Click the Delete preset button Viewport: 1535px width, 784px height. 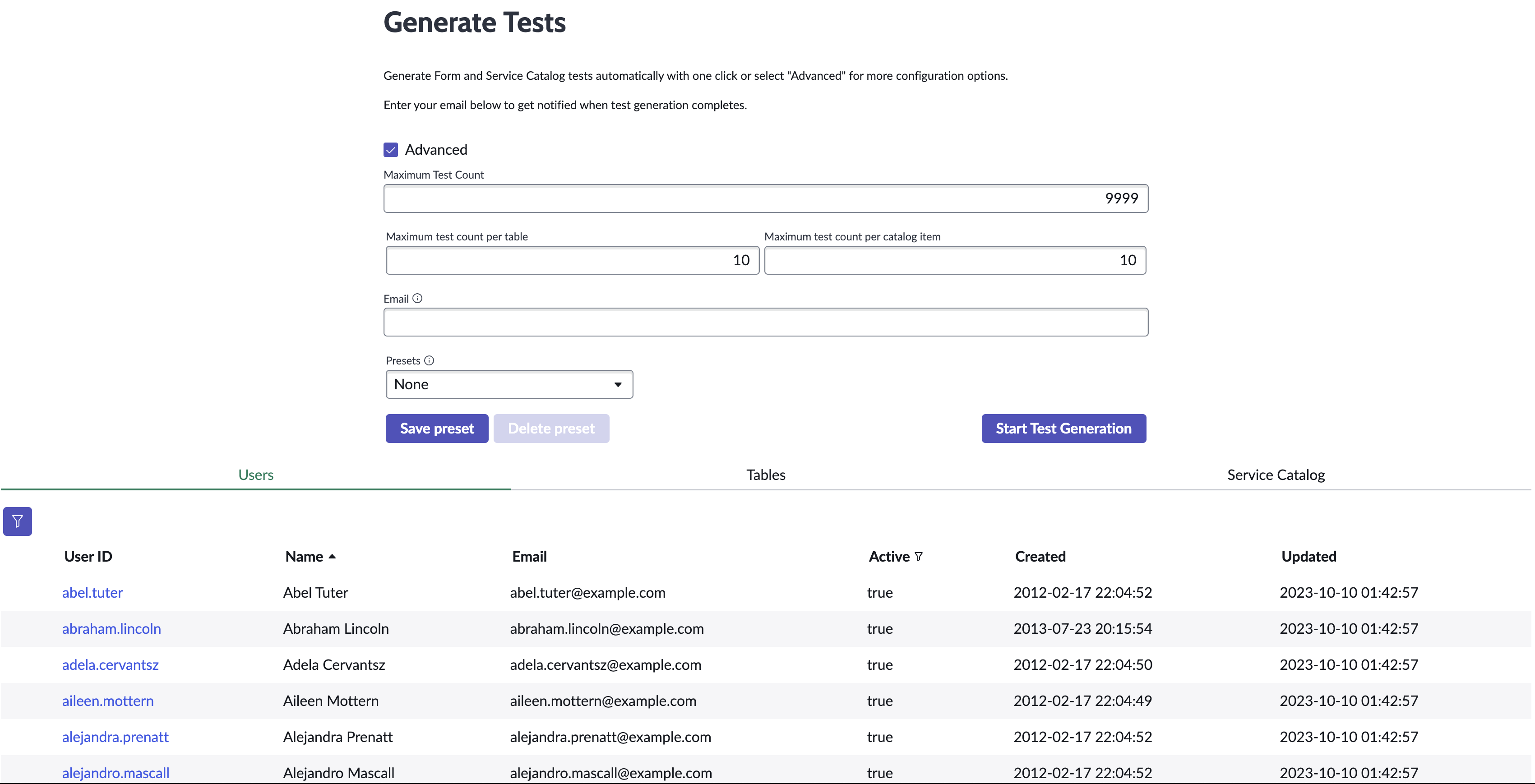pyautogui.click(x=551, y=429)
